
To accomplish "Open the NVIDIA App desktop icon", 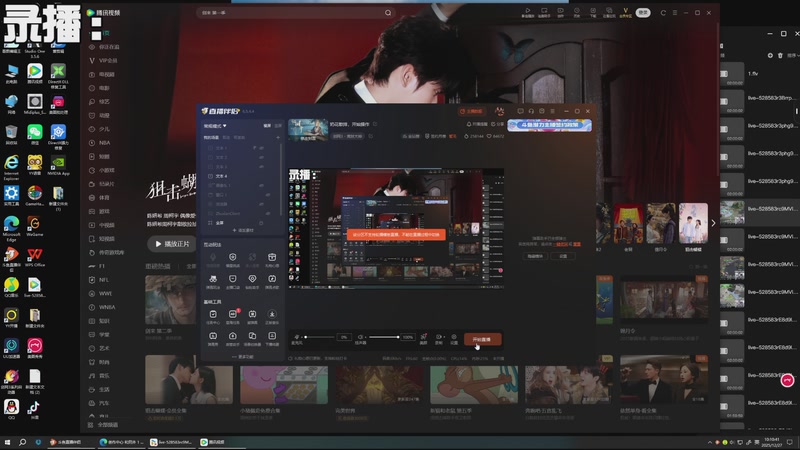I will click(58, 165).
